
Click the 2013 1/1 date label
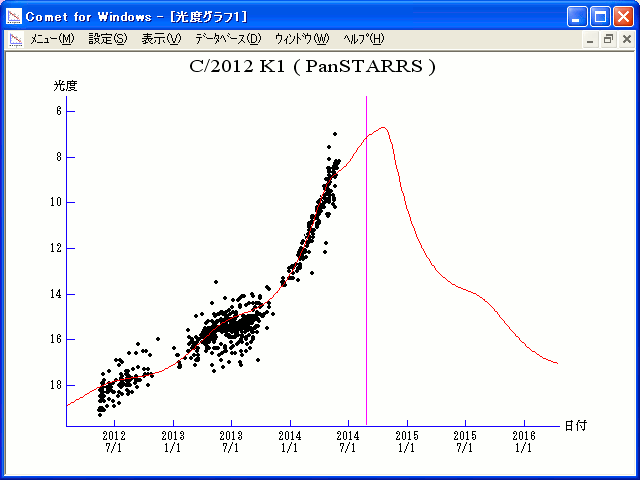(173, 442)
